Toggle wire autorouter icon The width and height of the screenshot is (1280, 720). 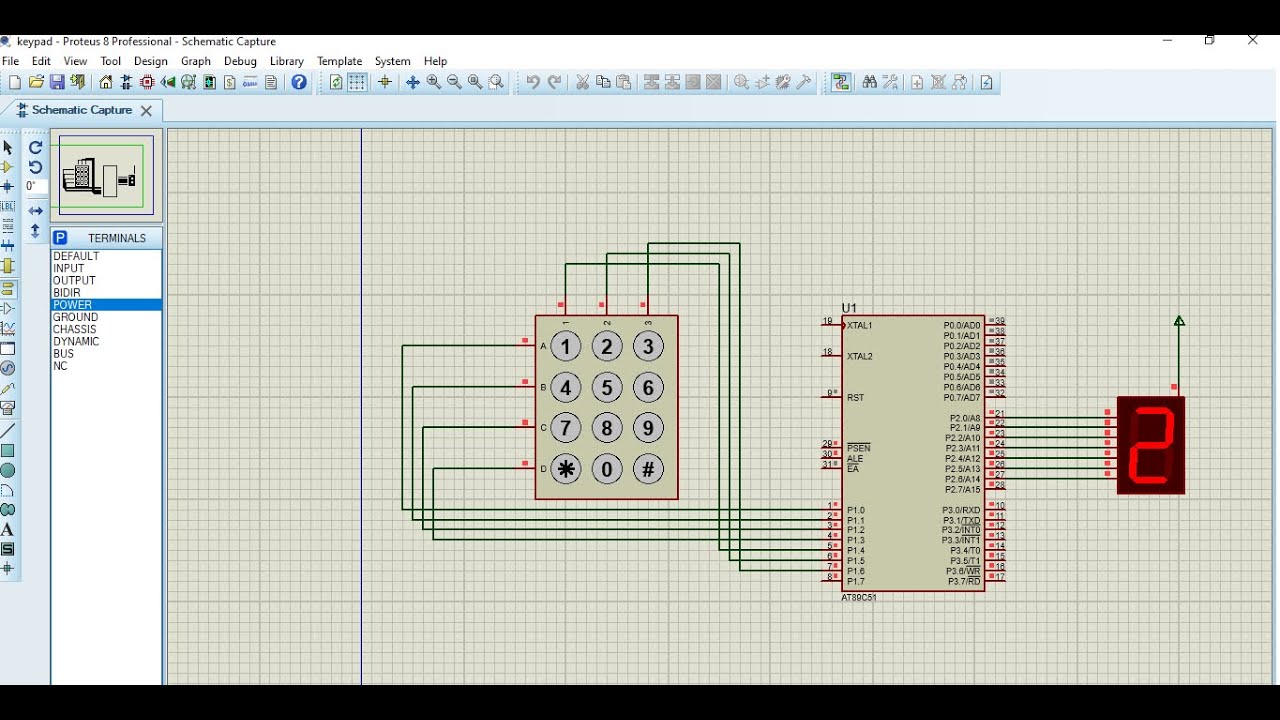pyautogui.click(x=842, y=82)
